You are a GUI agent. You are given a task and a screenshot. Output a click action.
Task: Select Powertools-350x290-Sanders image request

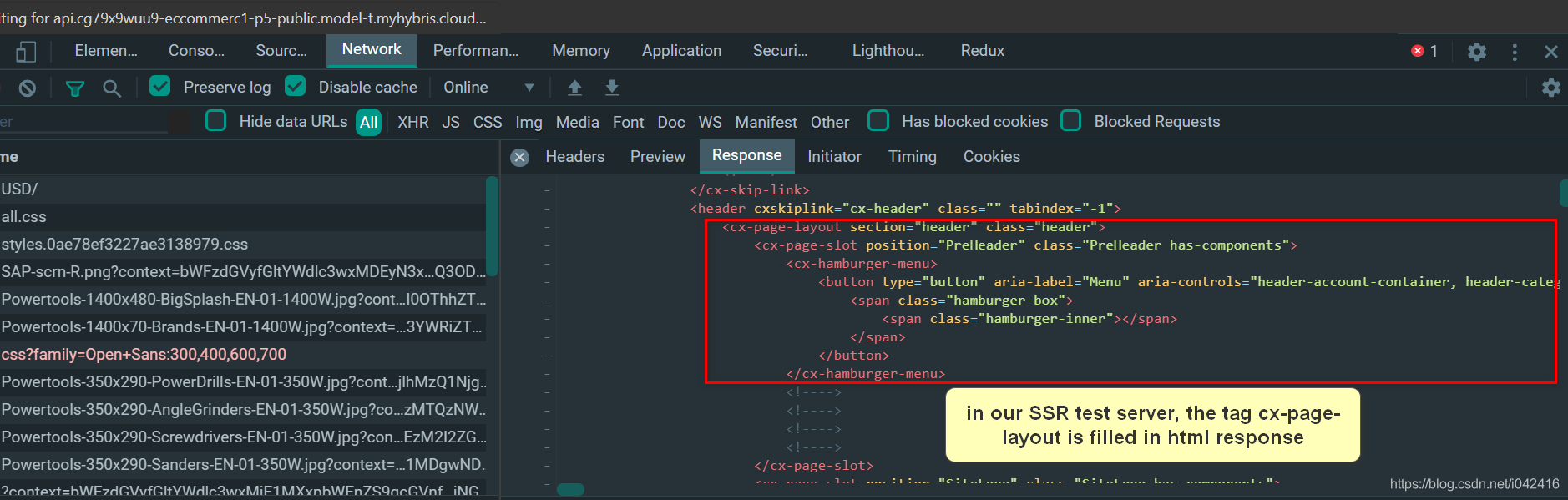click(x=242, y=465)
